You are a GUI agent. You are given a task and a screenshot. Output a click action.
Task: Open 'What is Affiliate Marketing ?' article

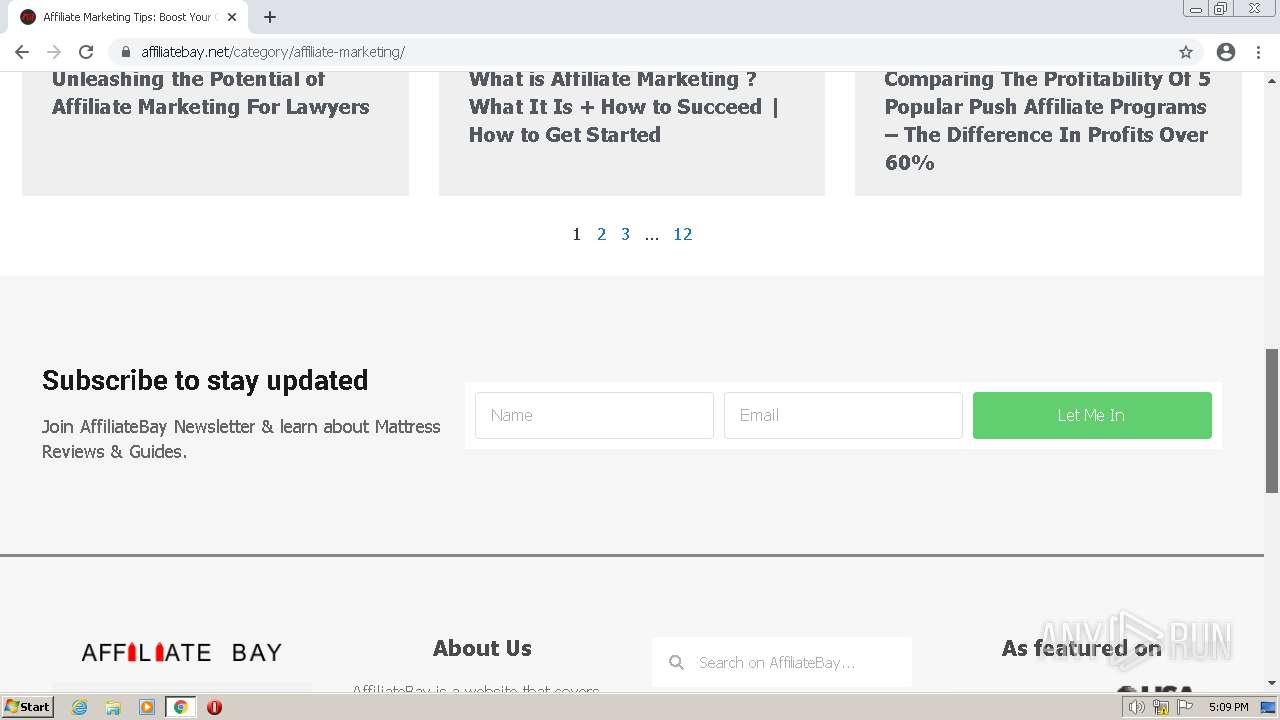624,107
